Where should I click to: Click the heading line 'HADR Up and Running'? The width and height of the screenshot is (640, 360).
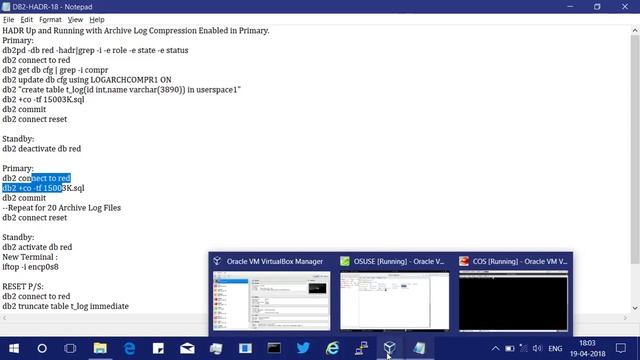[x=136, y=31]
